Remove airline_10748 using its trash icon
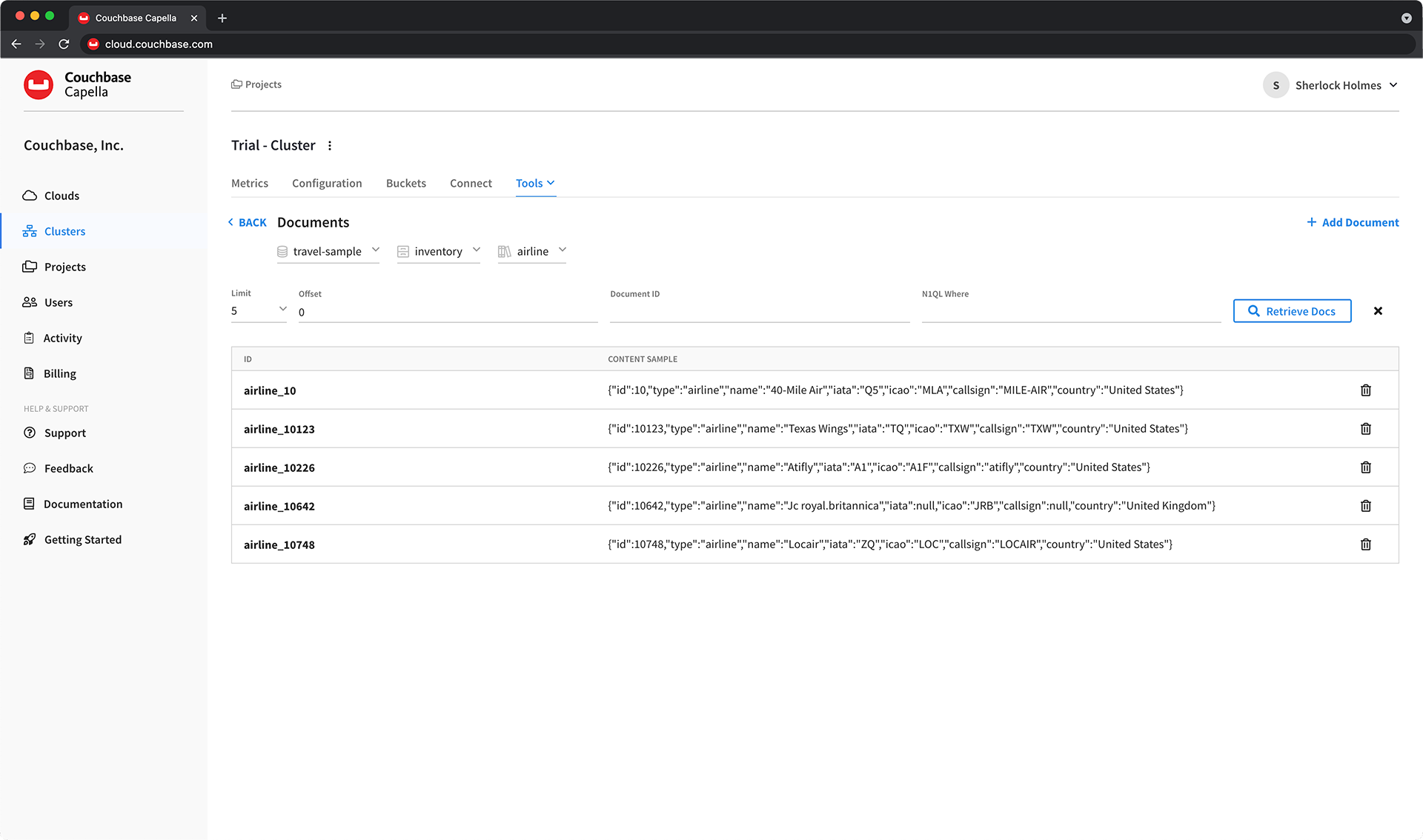This screenshot has width=1423, height=840. coord(1365,544)
